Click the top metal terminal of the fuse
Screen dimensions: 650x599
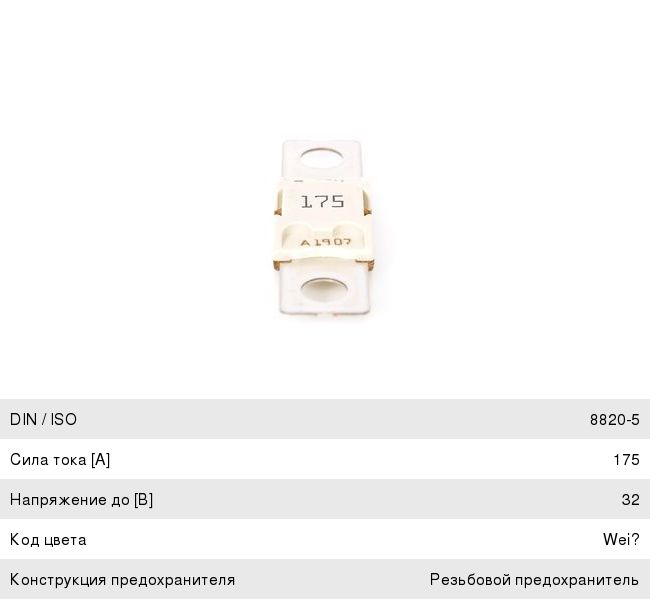[x=322, y=161]
